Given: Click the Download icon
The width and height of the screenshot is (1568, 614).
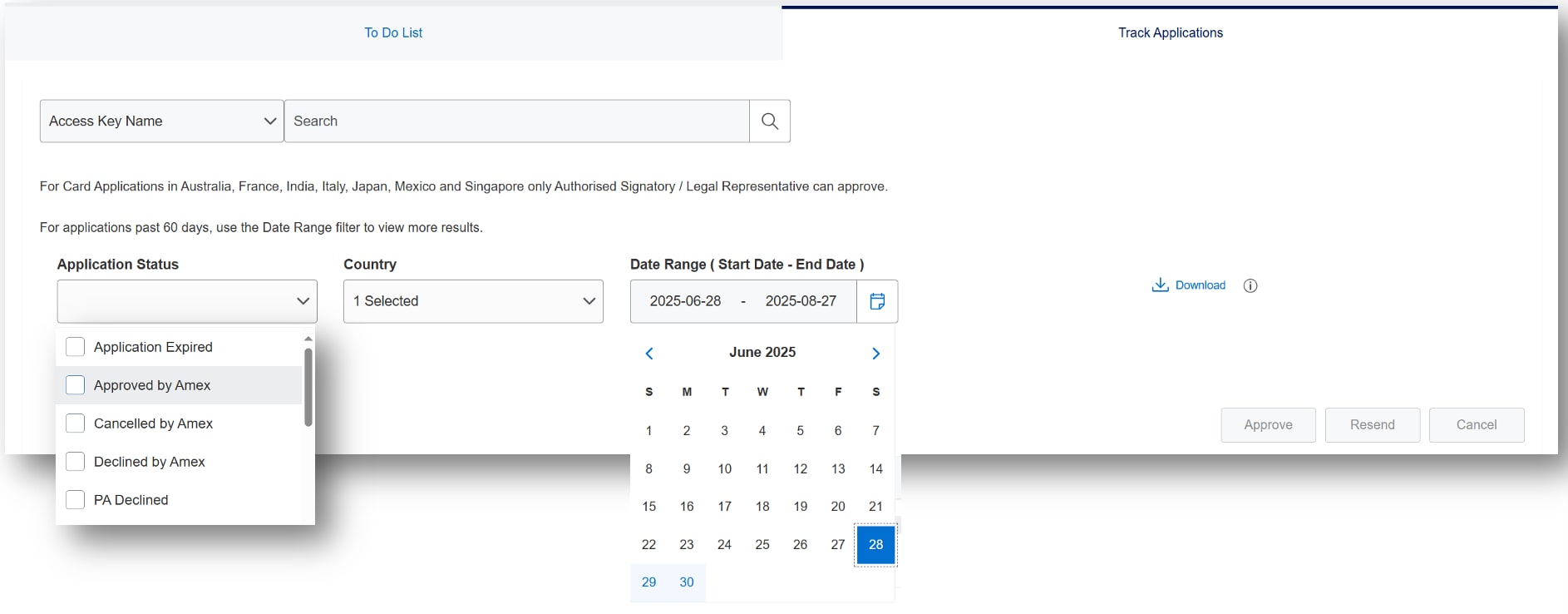Looking at the screenshot, I should 1160,285.
